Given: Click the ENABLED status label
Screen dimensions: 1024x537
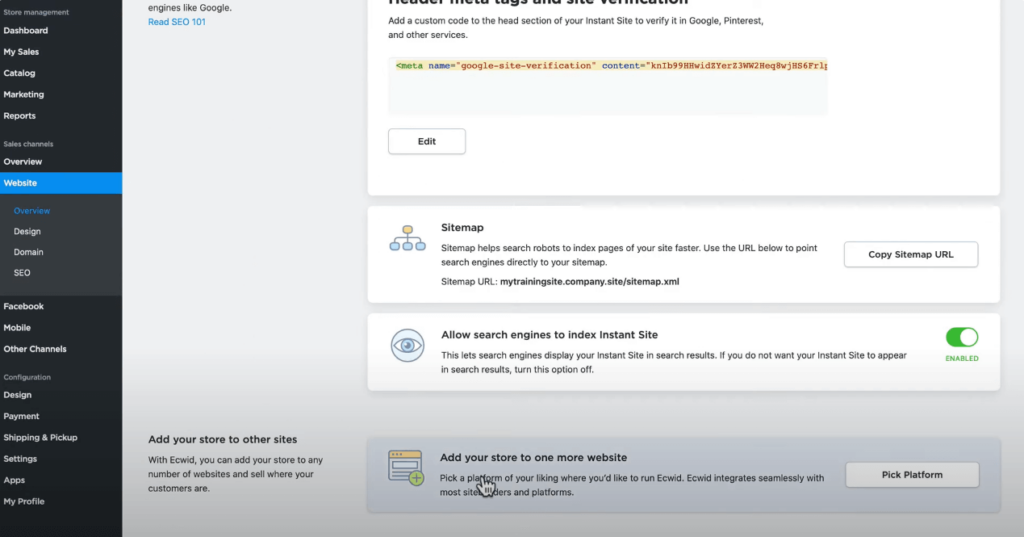Looking at the screenshot, I should click(962, 358).
